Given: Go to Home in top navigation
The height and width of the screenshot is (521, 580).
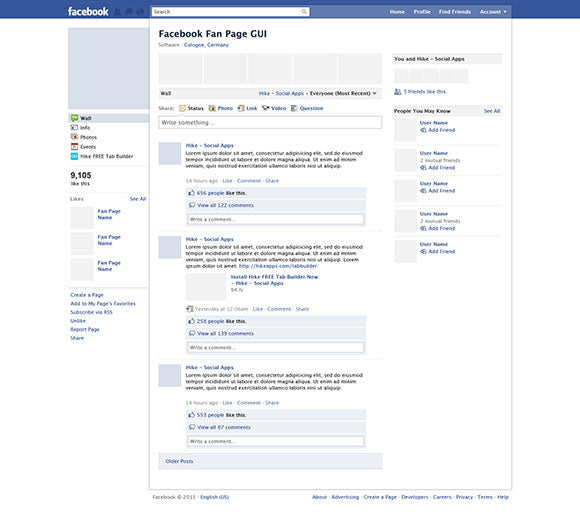Looking at the screenshot, I should coord(397,12).
